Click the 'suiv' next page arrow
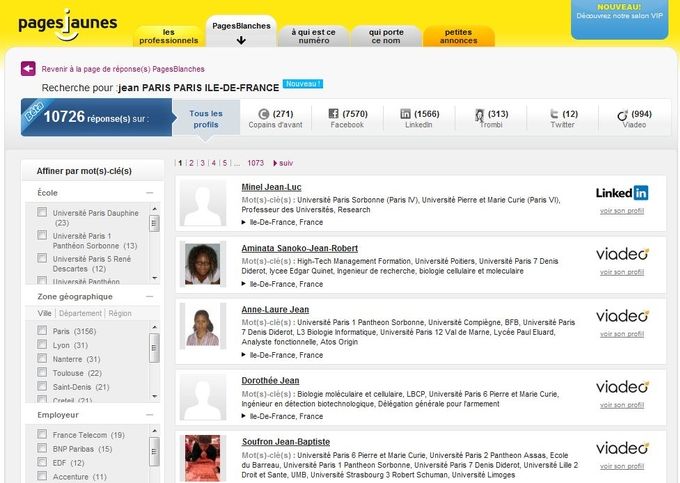This screenshot has height=483, width=680. (283, 163)
